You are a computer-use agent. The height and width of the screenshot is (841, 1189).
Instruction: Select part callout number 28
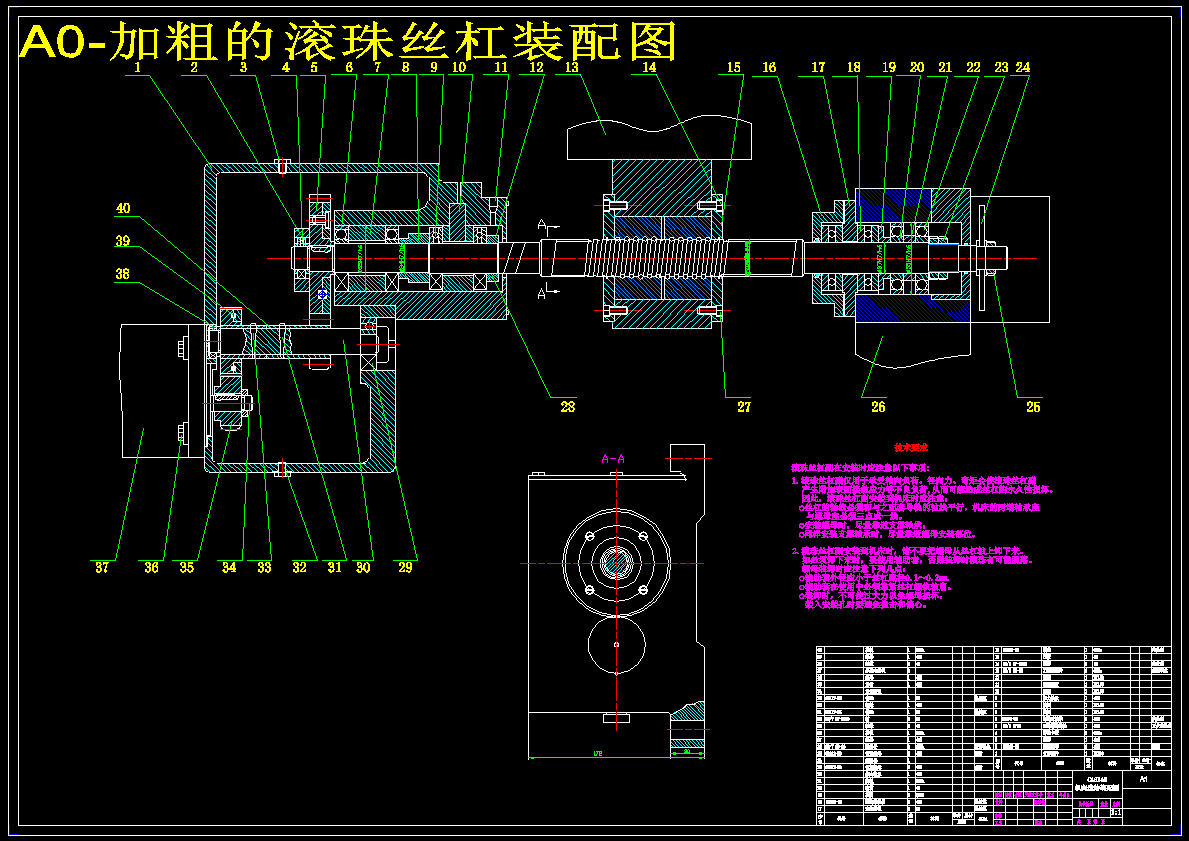567,407
